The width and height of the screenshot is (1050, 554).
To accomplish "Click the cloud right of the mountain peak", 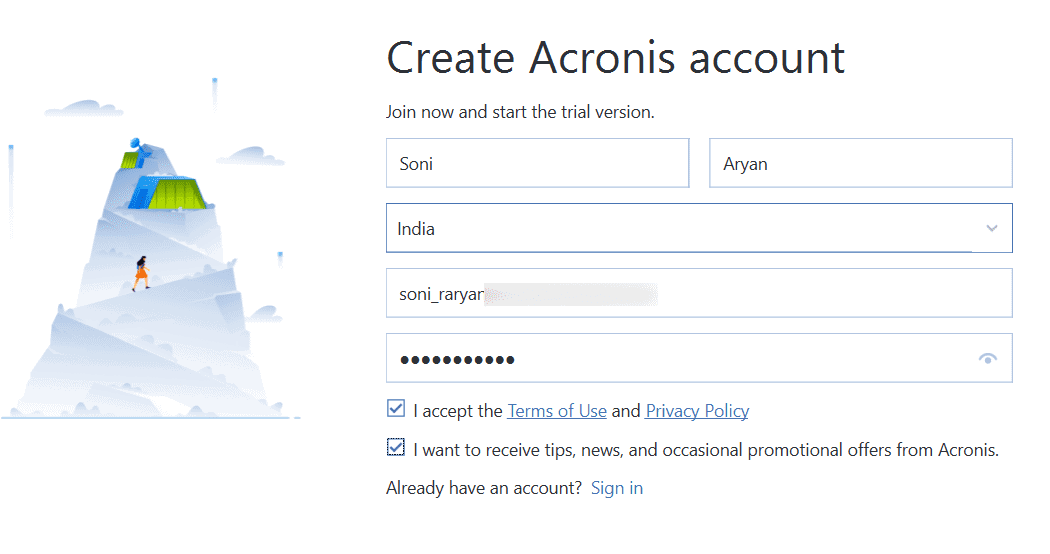I will tap(251, 156).
